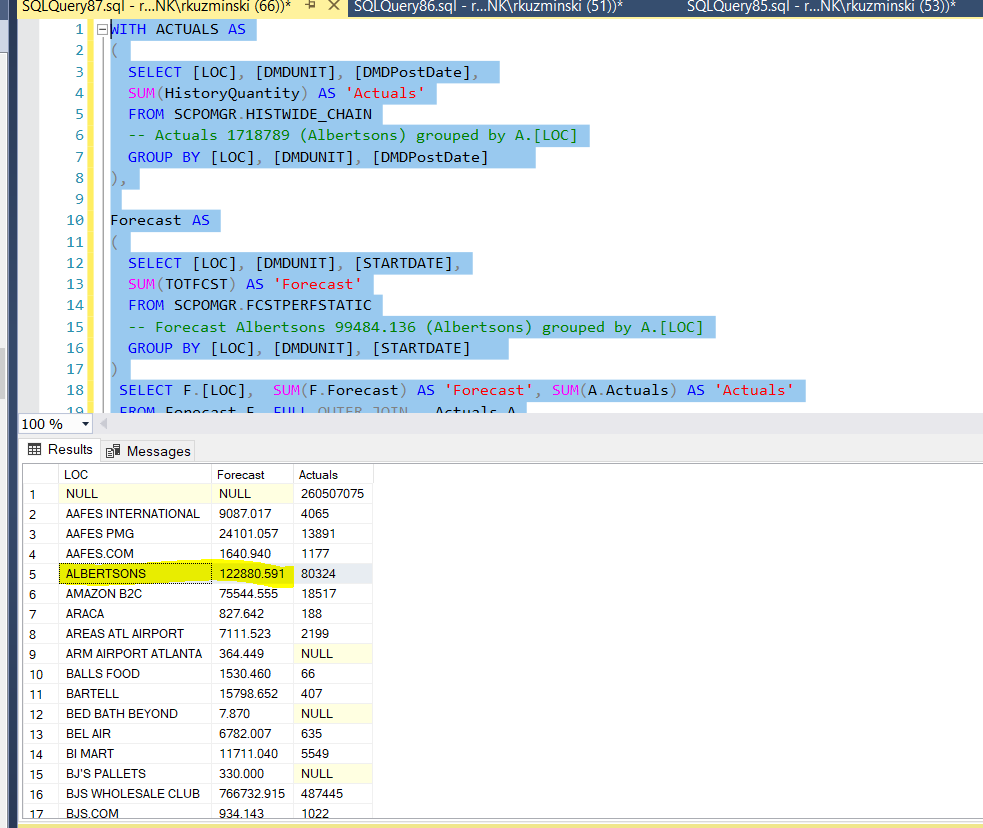Select all results via grid corner cell
The width and height of the screenshot is (983, 828).
tap(41, 475)
